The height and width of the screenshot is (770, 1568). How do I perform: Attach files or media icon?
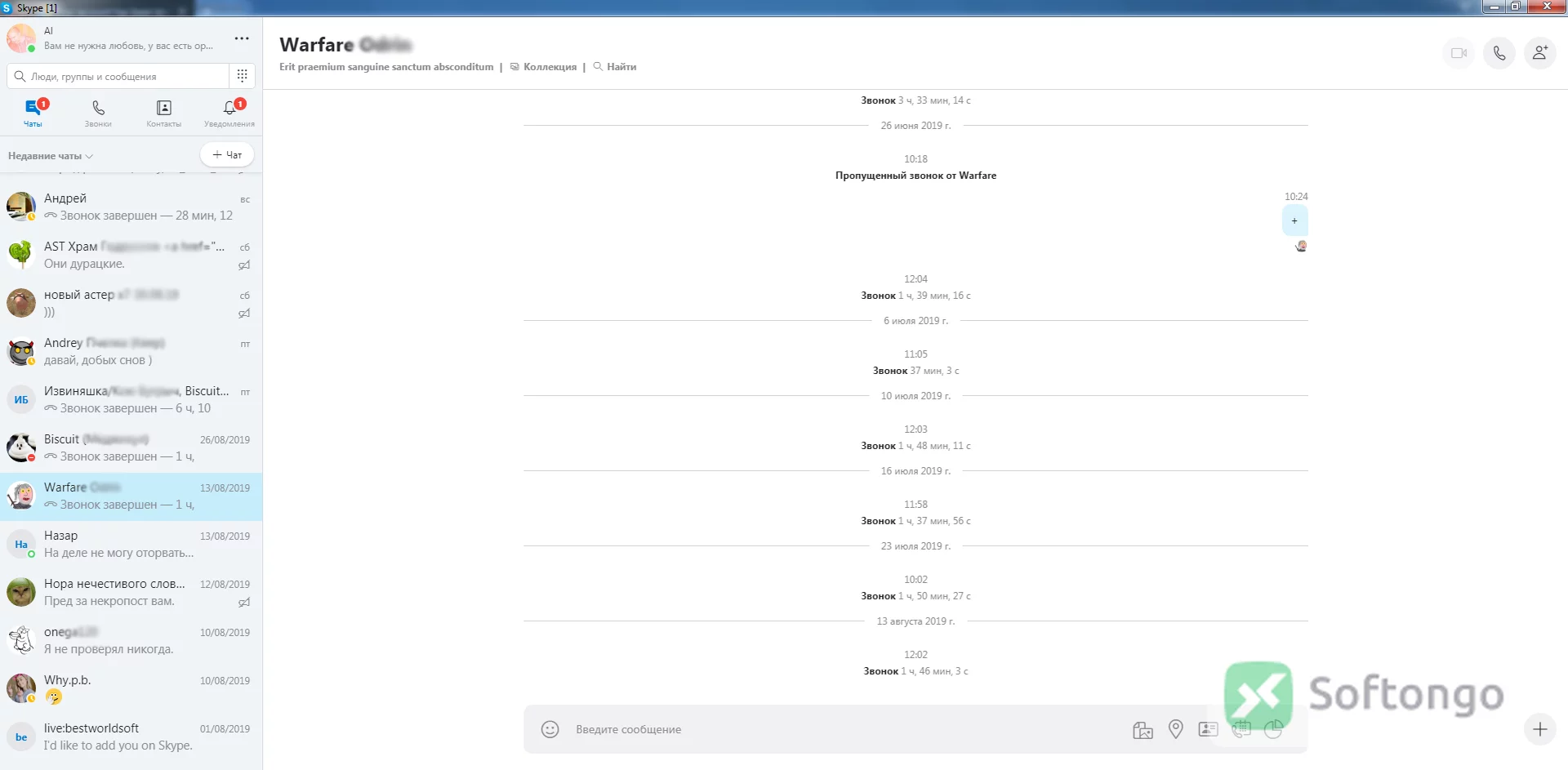[1143, 730]
